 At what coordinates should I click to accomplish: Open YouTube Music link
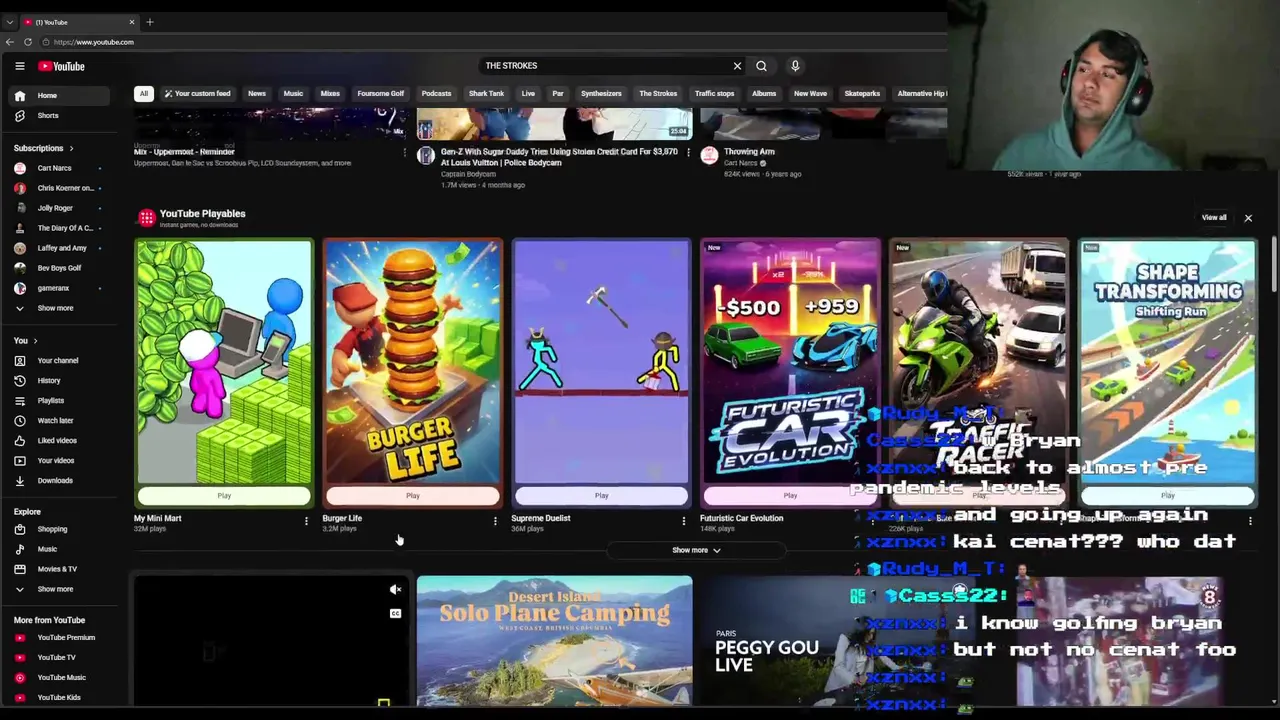pyautogui.click(x=60, y=677)
